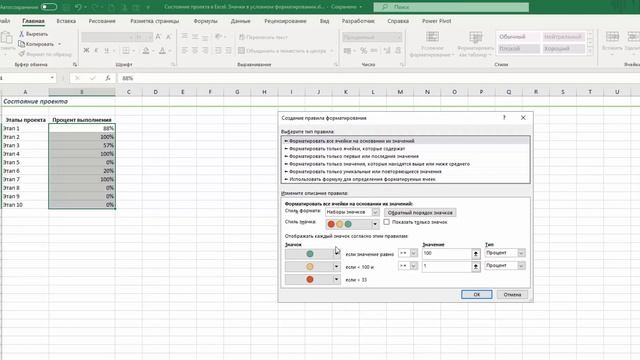
Task: Open the Вставка ribbon tab
Action: 66,21
